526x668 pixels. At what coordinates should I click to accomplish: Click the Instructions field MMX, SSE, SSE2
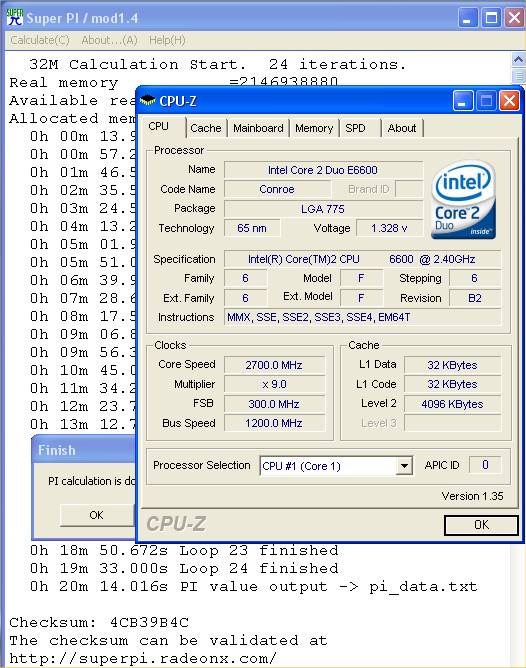[362, 317]
